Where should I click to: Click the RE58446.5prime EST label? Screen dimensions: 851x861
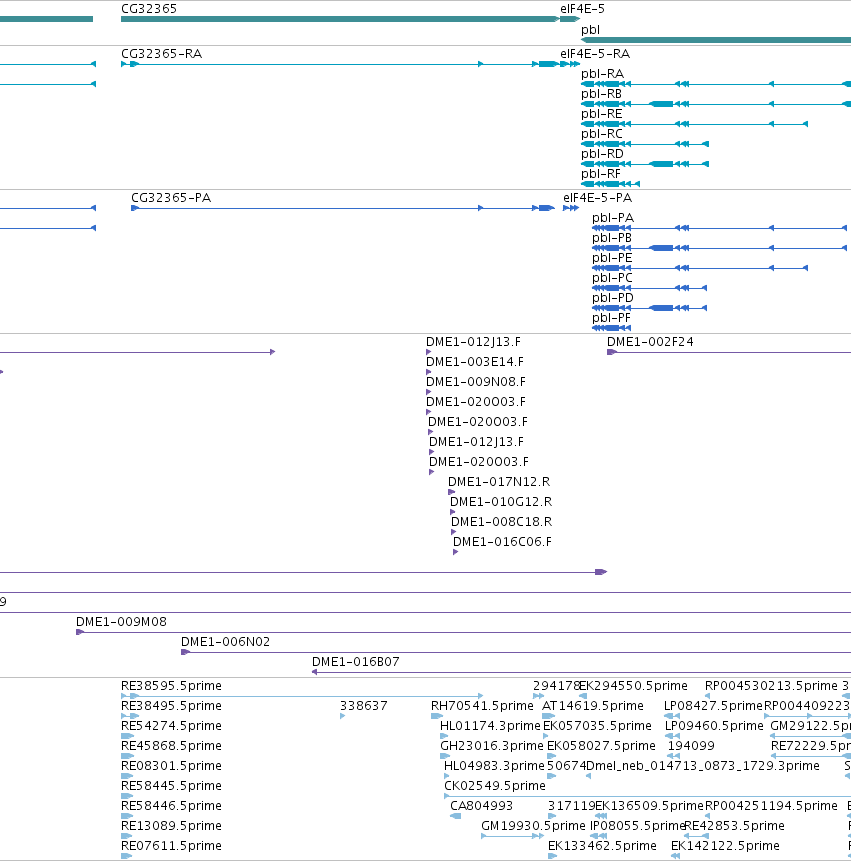click(x=171, y=806)
